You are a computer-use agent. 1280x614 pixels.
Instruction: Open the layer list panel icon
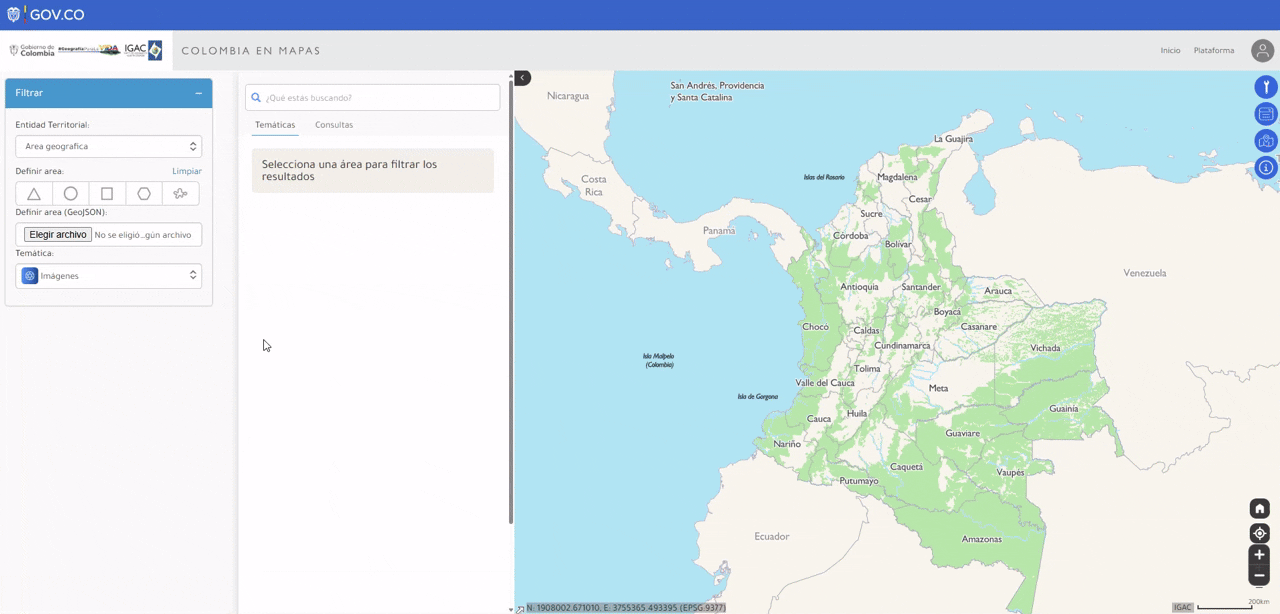click(x=1265, y=114)
